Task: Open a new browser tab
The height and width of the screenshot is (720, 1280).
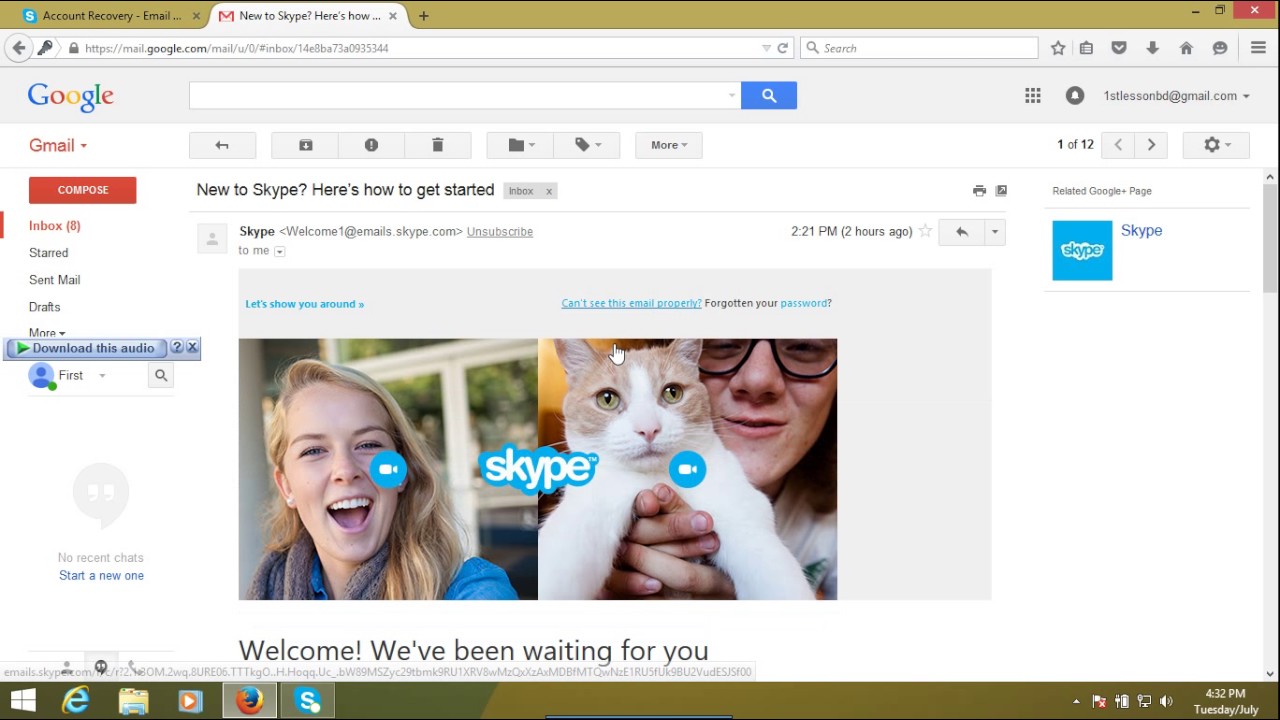Action: coord(424,16)
